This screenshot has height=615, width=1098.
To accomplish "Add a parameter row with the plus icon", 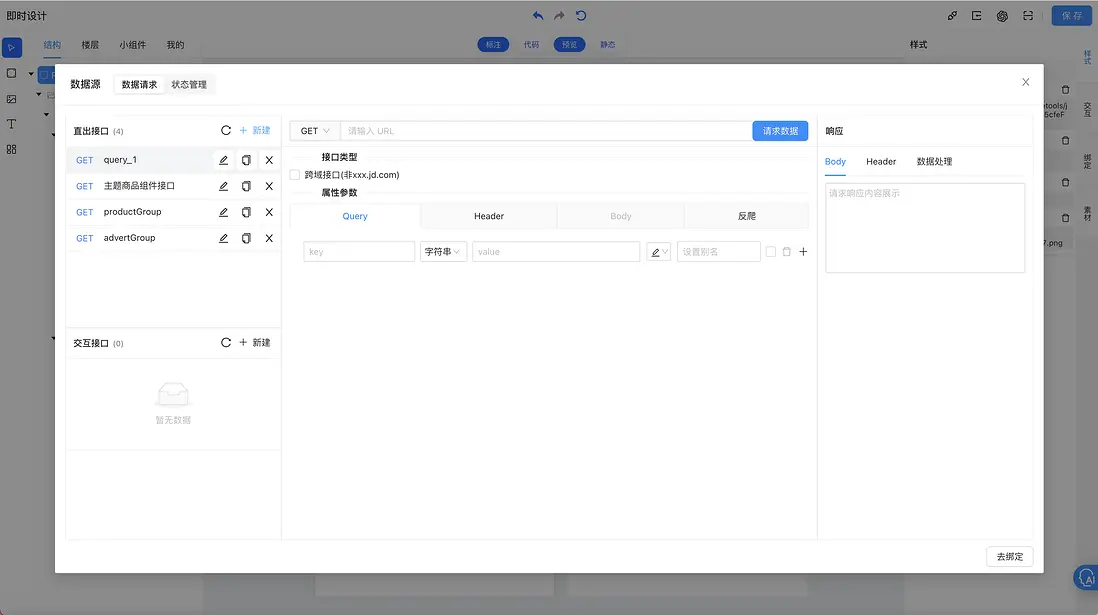I will (803, 252).
